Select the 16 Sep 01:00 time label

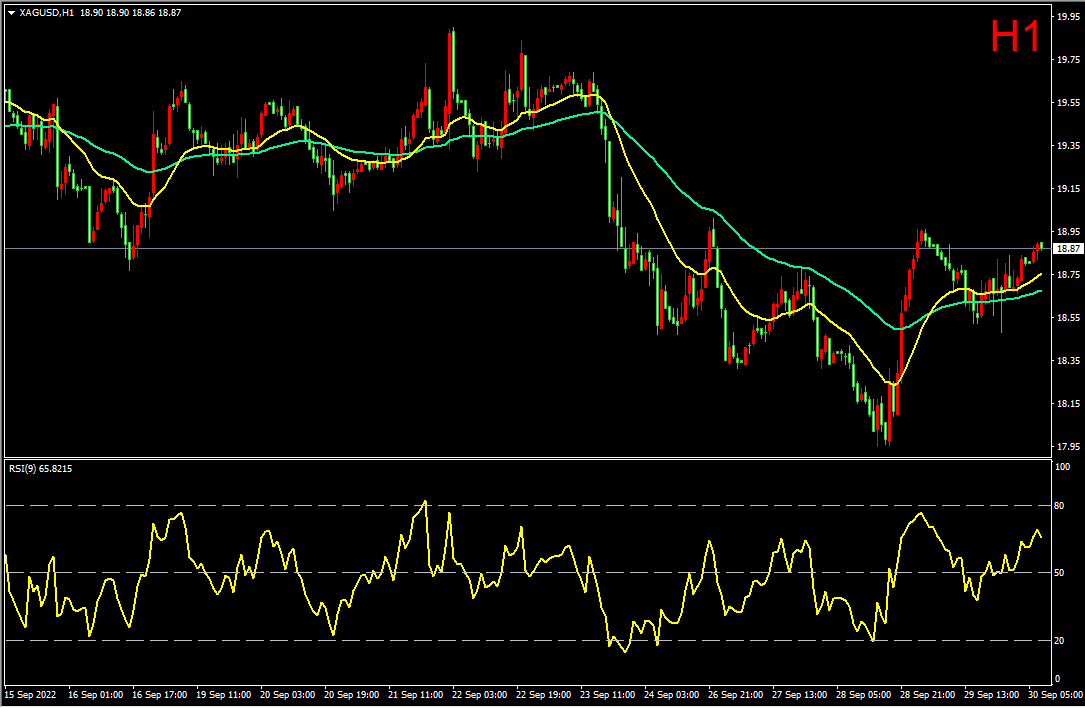pos(95,694)
